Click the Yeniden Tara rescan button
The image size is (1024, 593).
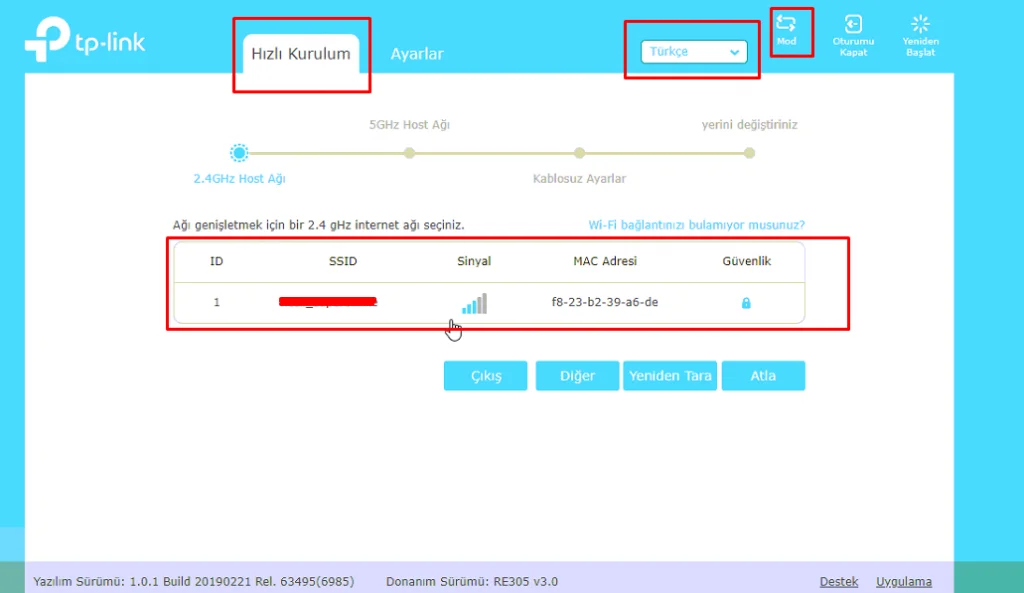point(670,376)
